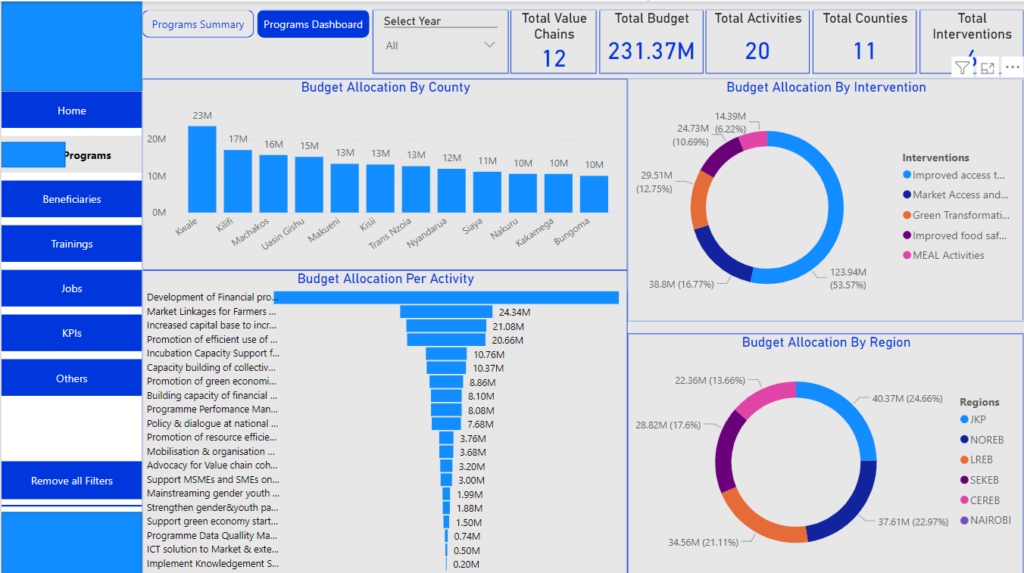Open the Select Year dropdown
The width and height of the screenshot is (1024, 573).
click(x=440, y=45)
